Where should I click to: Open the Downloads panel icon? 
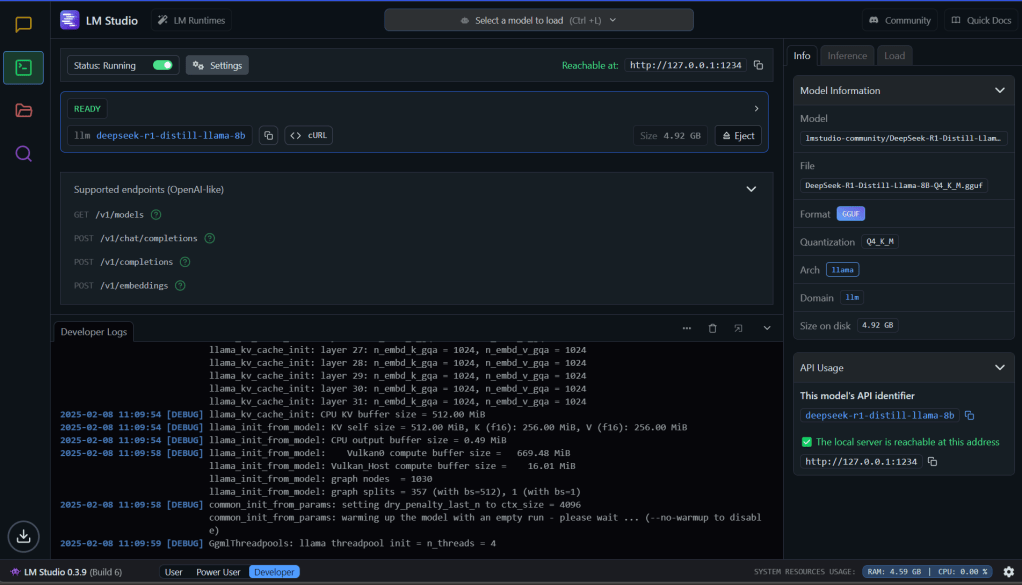24,536
